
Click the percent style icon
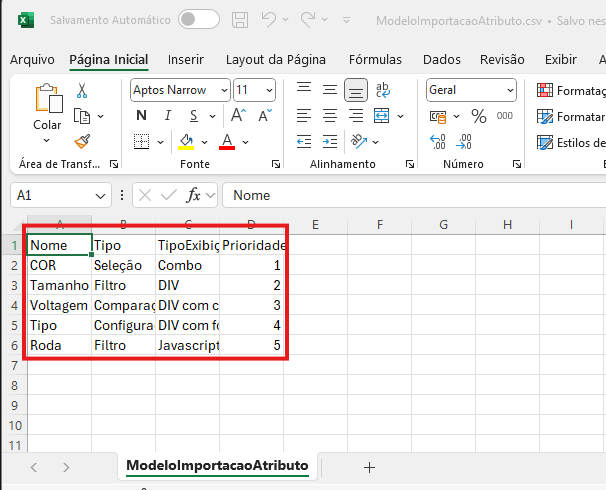478,115
